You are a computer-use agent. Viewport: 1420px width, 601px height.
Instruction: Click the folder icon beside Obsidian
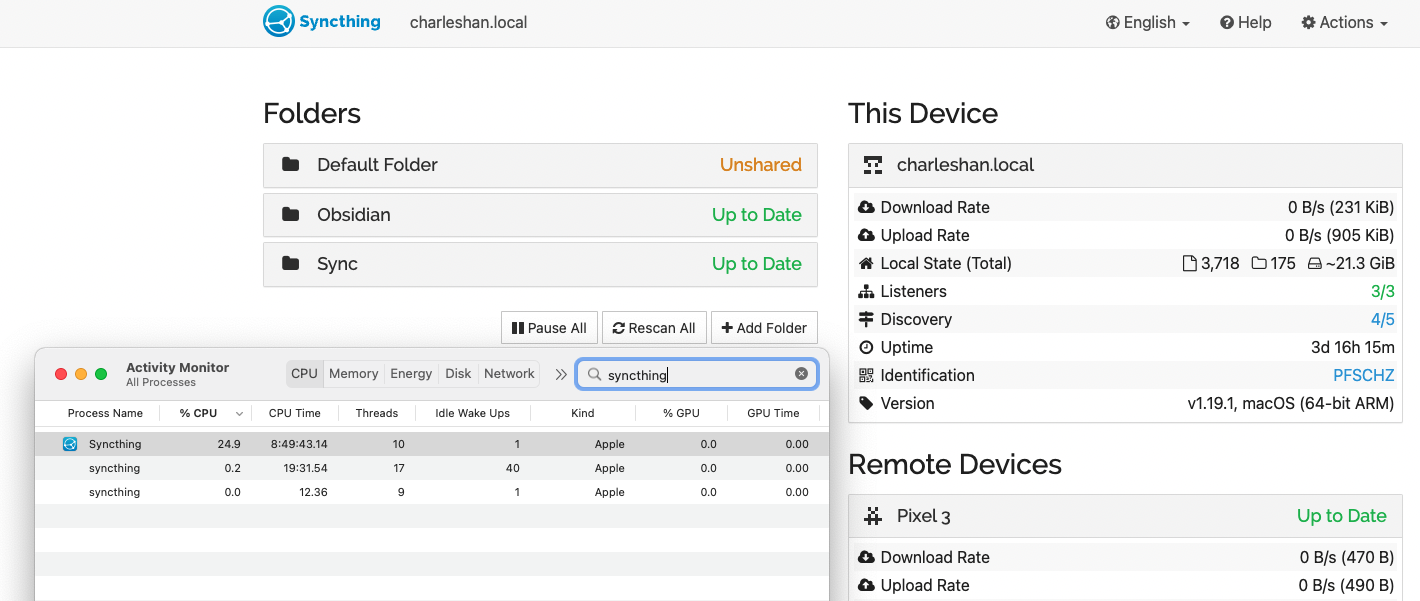tap(291, 215)
